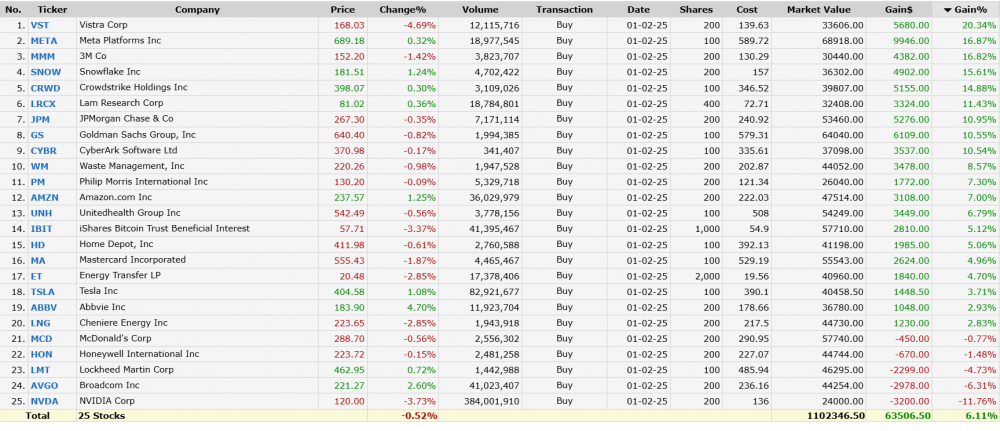Select the AMZN ticker link
The width and height of the screenshot is (1000, 431).
point(44,197)
